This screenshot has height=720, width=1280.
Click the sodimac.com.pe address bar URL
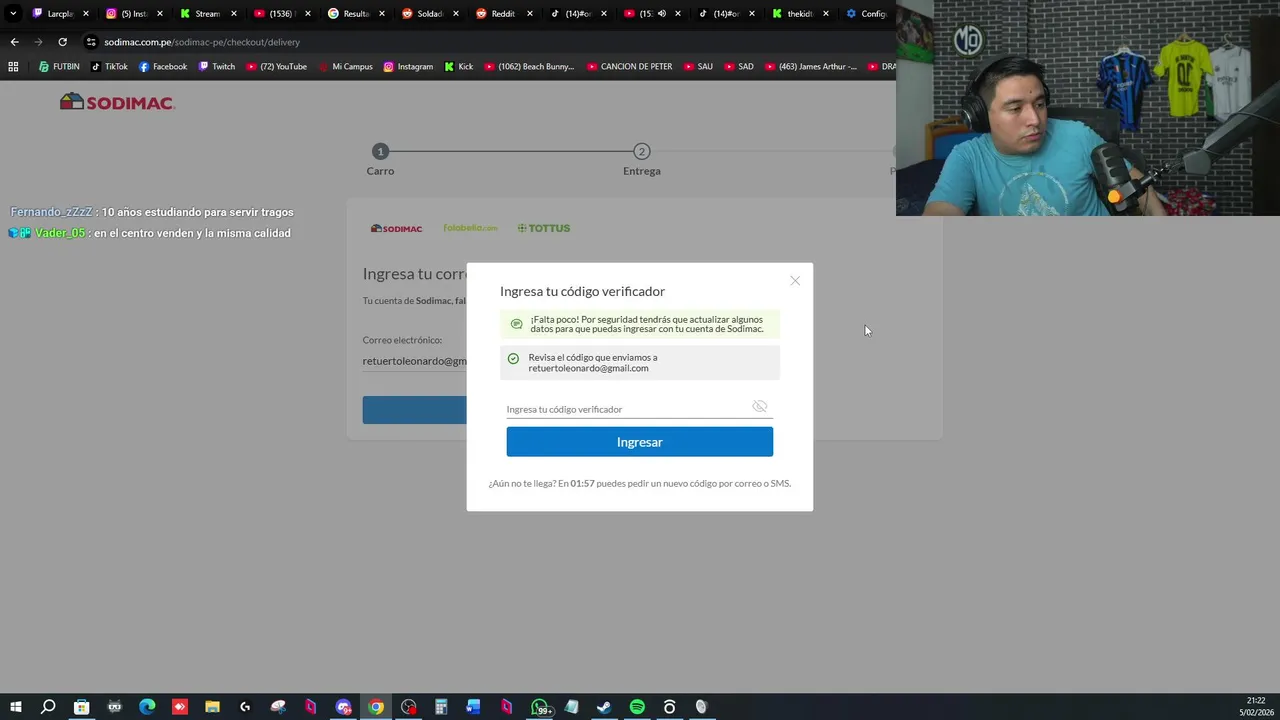[x=202, y=42]
